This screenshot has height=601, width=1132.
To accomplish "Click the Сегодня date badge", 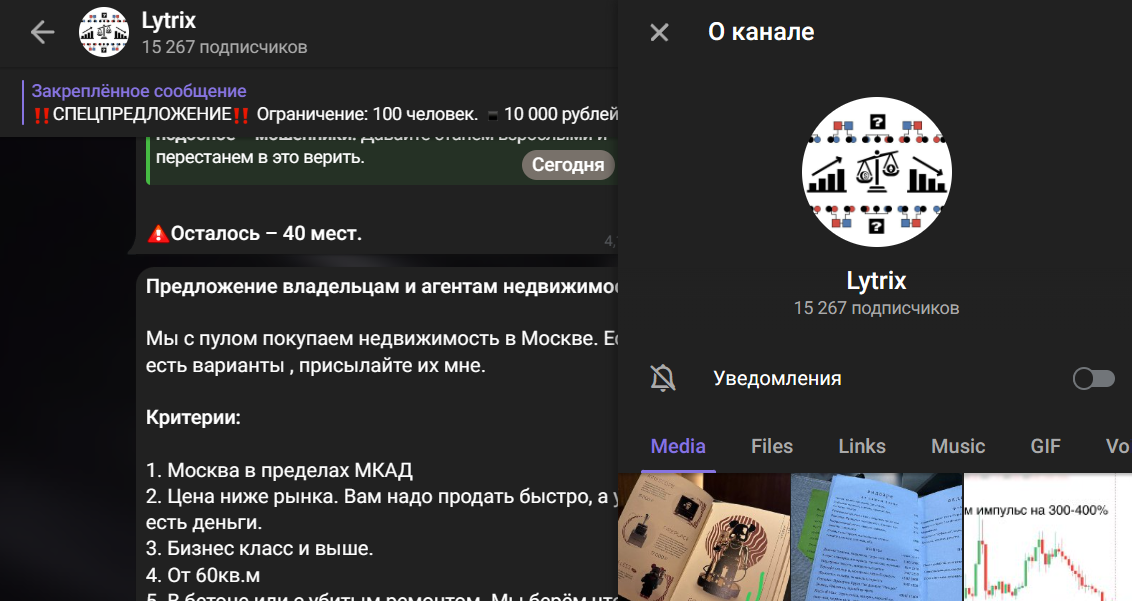I will [x=568, y=165].
